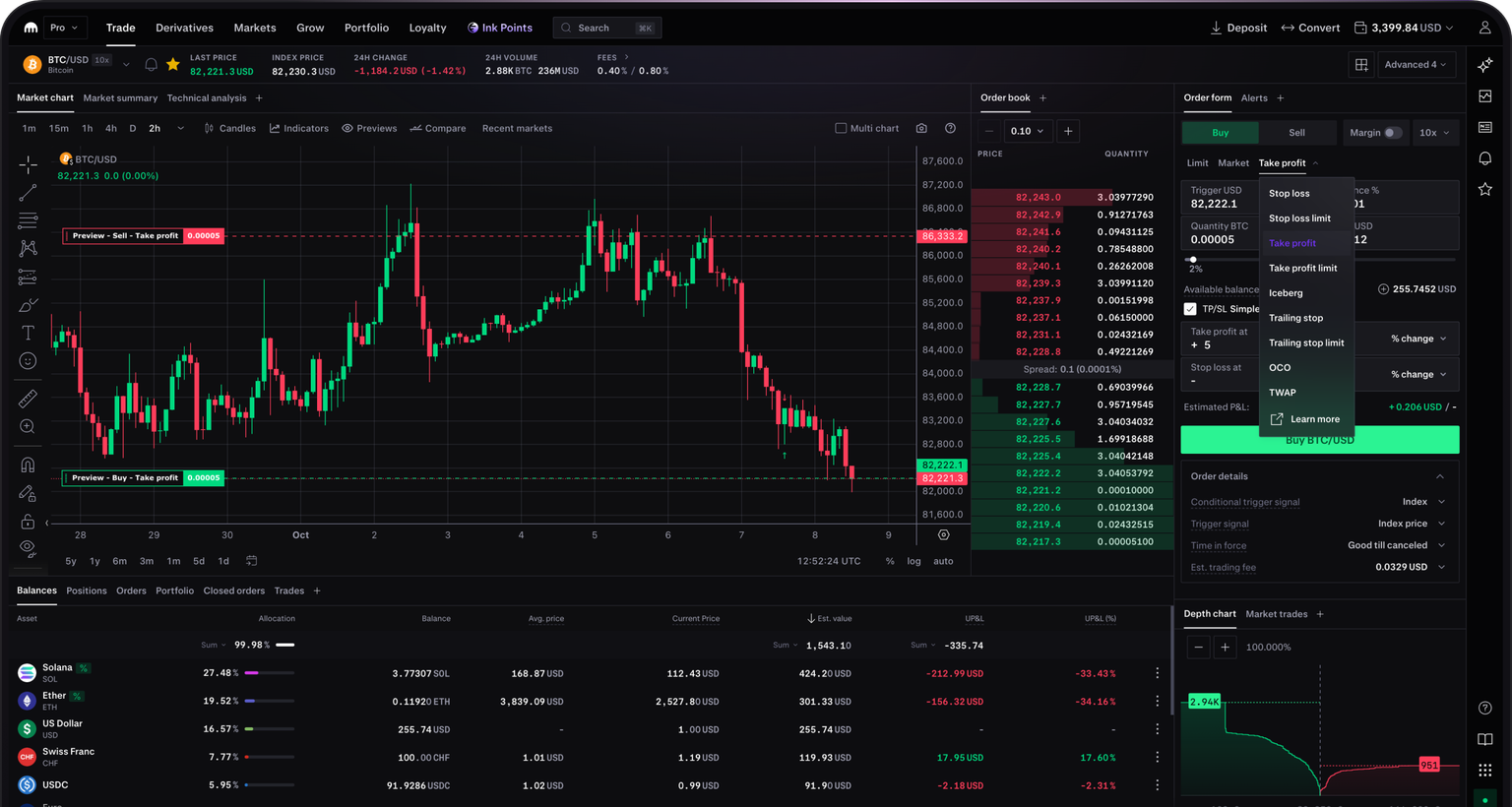1512x807 pixels.
Task: Adjust the order size percentage slider
Action: [x=1193, y=260]
